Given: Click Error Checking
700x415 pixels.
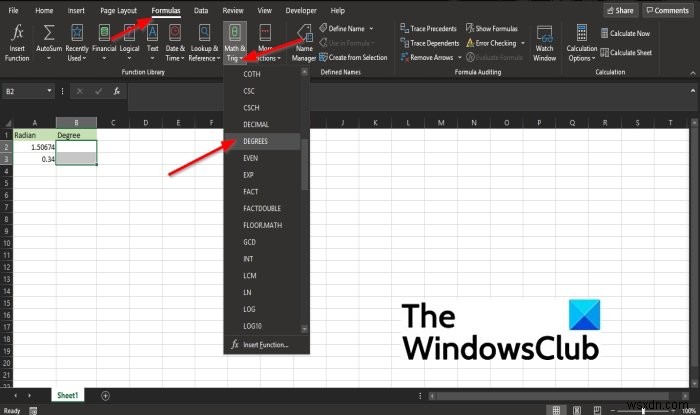Looking at the screenshot, I should point(491,43).
